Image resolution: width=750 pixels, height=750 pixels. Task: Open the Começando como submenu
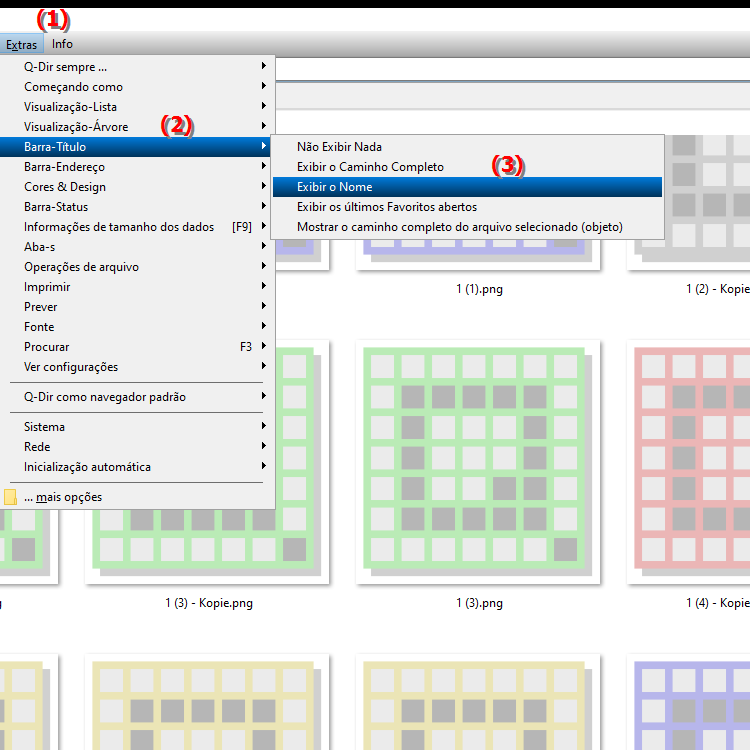pyautogui.click(x=137, y=87)
